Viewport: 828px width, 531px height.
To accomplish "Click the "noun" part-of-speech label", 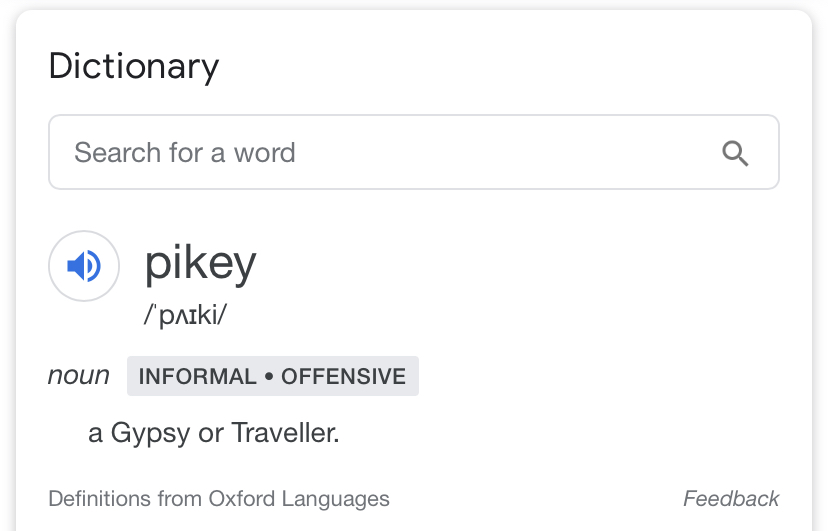I will click(x=79, y=375).
